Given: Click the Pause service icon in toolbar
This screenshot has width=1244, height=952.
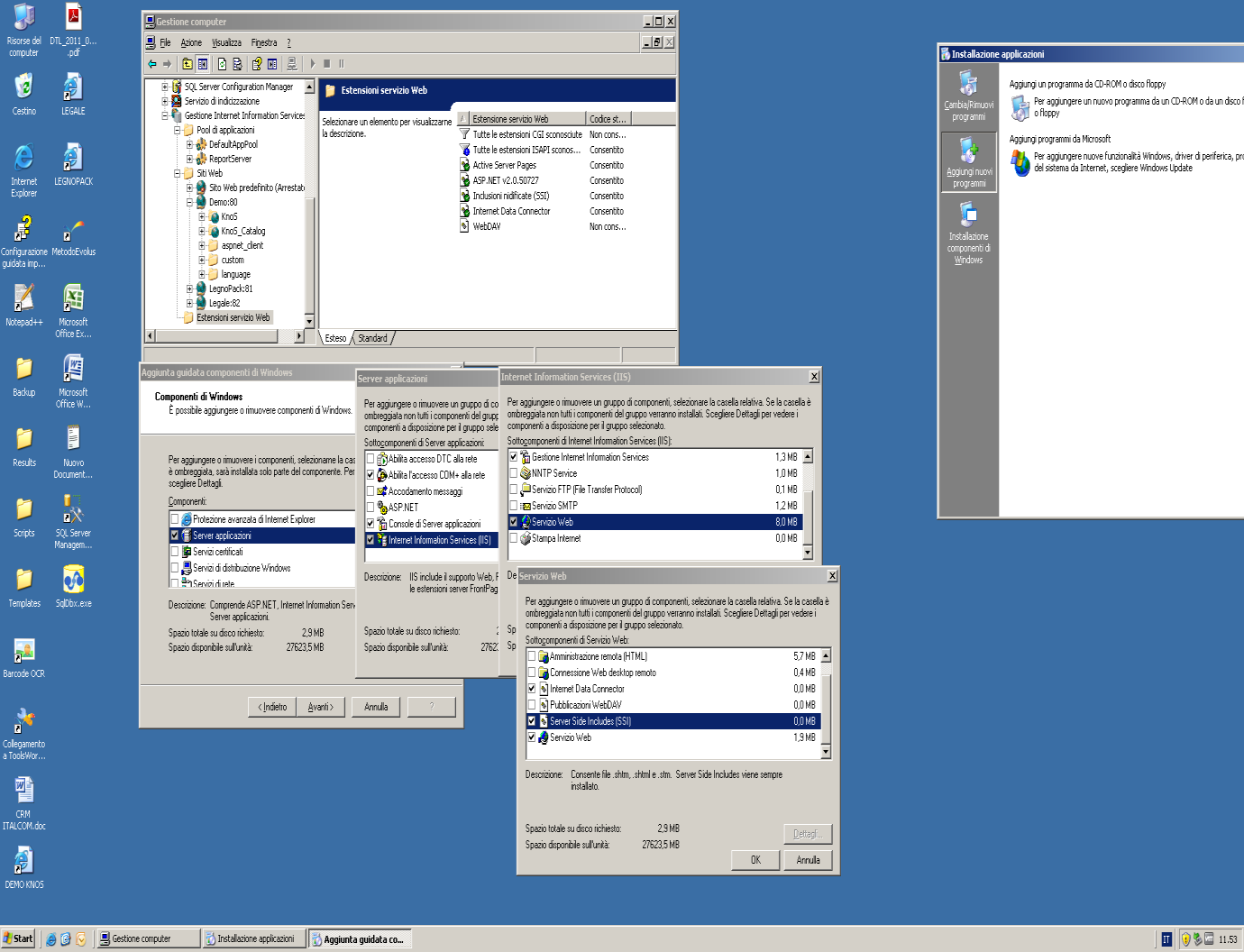Looking at the screenshot, I should [x=341, y=64].
